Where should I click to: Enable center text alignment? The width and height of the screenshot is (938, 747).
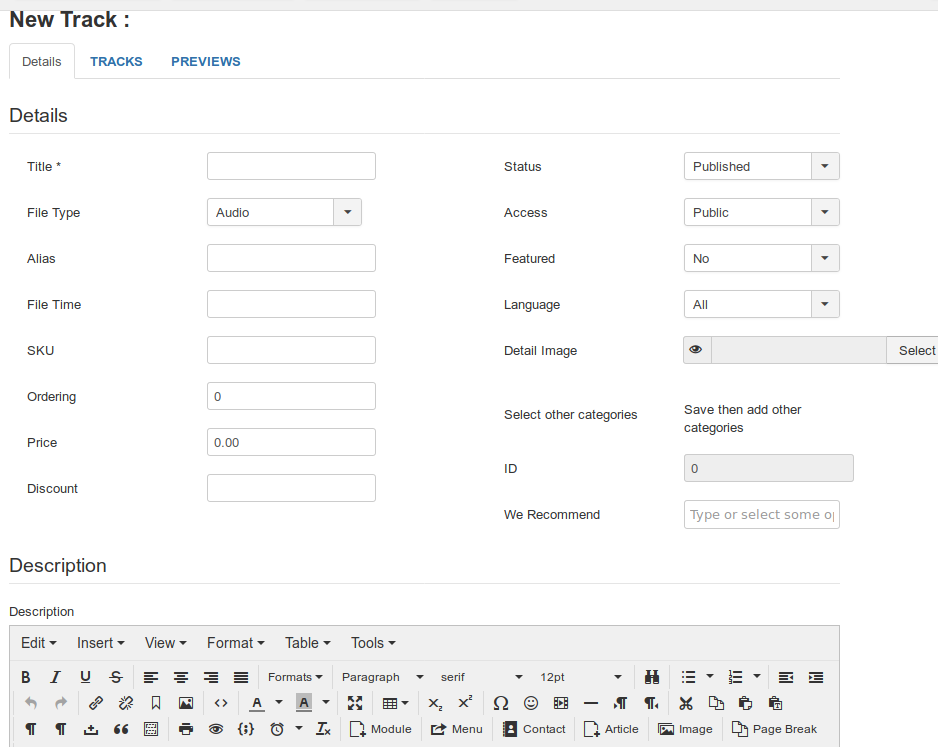(180, 677)
